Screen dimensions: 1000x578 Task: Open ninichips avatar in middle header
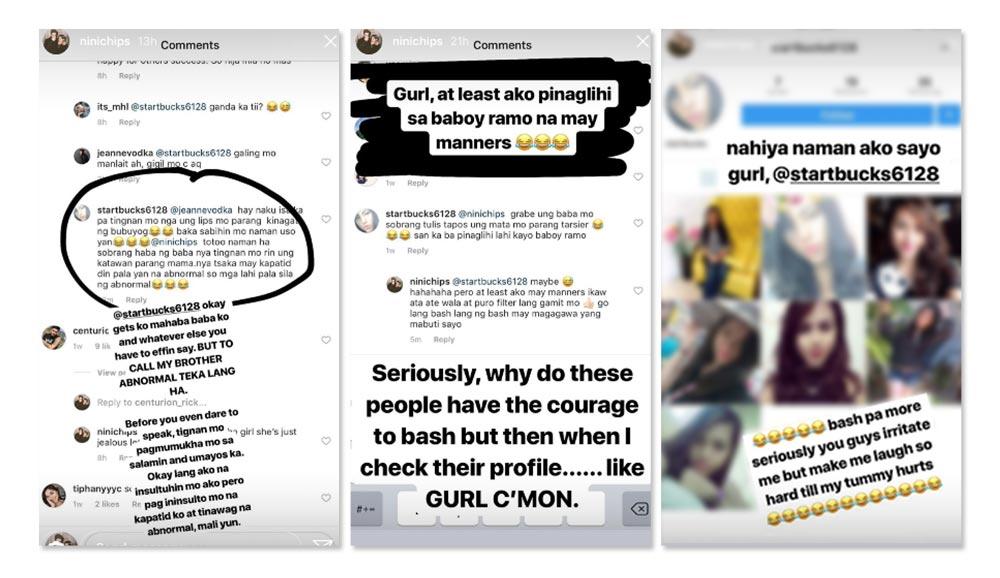[368, 41]
